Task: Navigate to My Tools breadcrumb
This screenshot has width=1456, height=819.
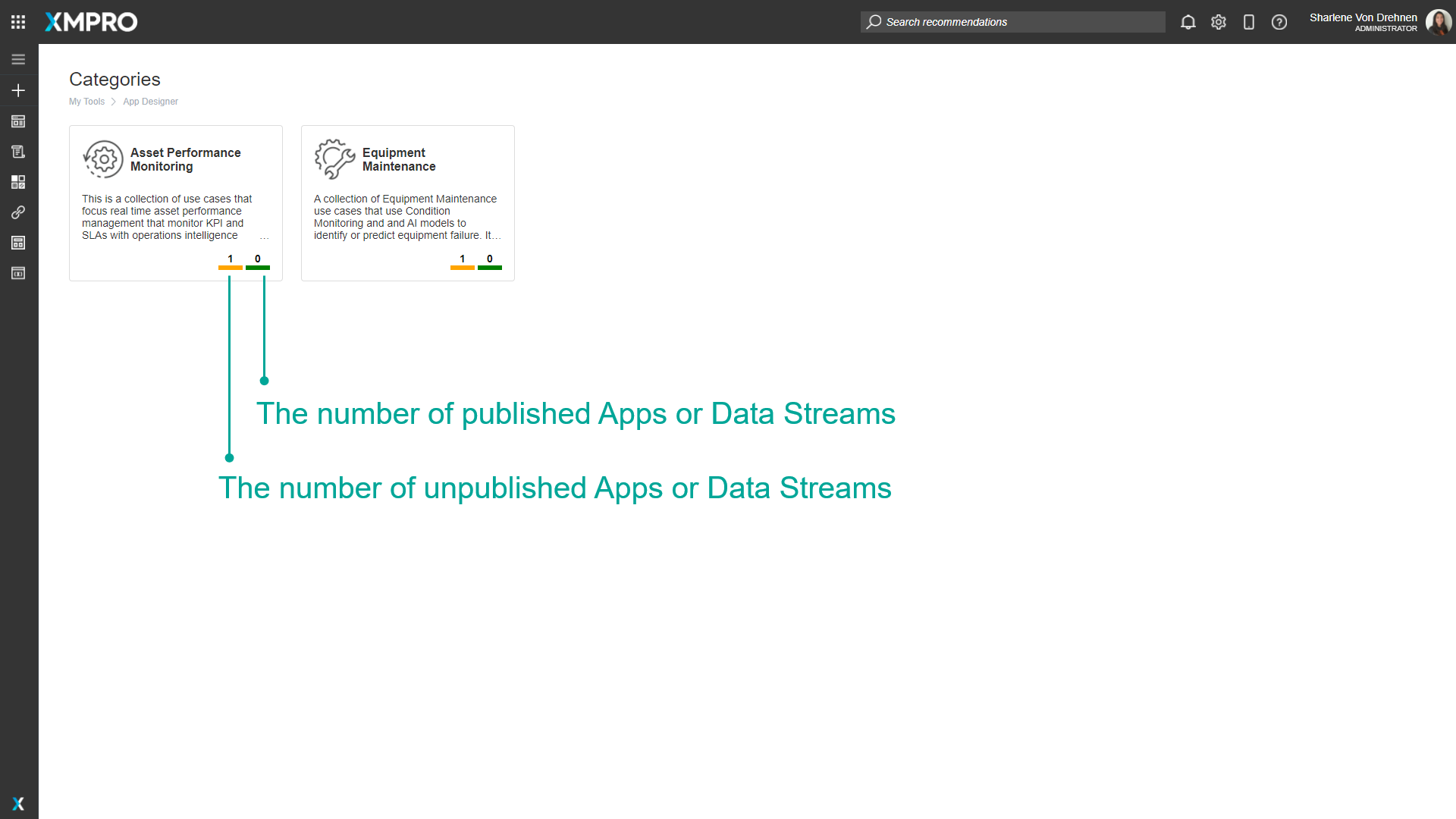Action: point(86,101)
